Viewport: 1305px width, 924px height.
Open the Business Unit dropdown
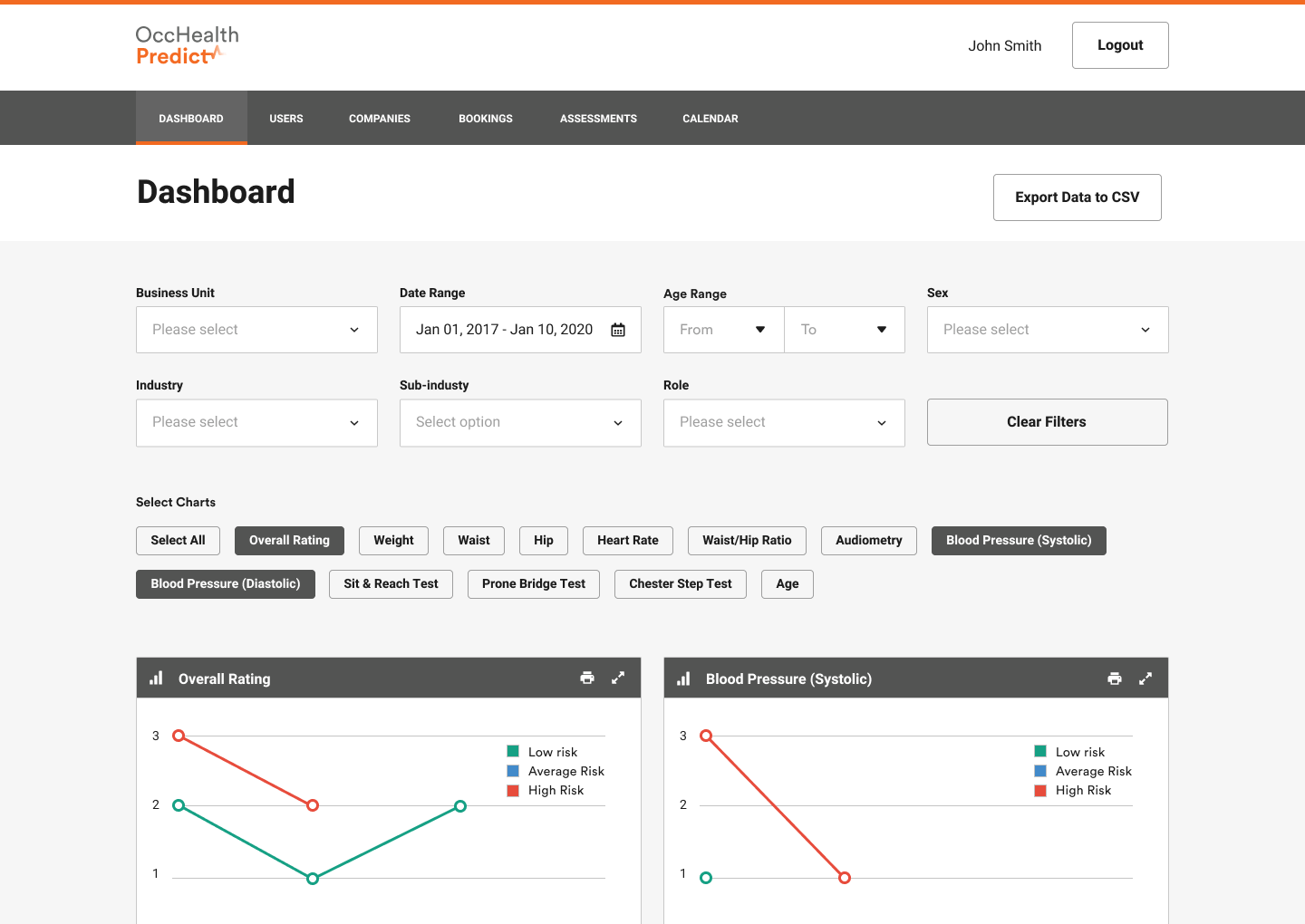256,330
